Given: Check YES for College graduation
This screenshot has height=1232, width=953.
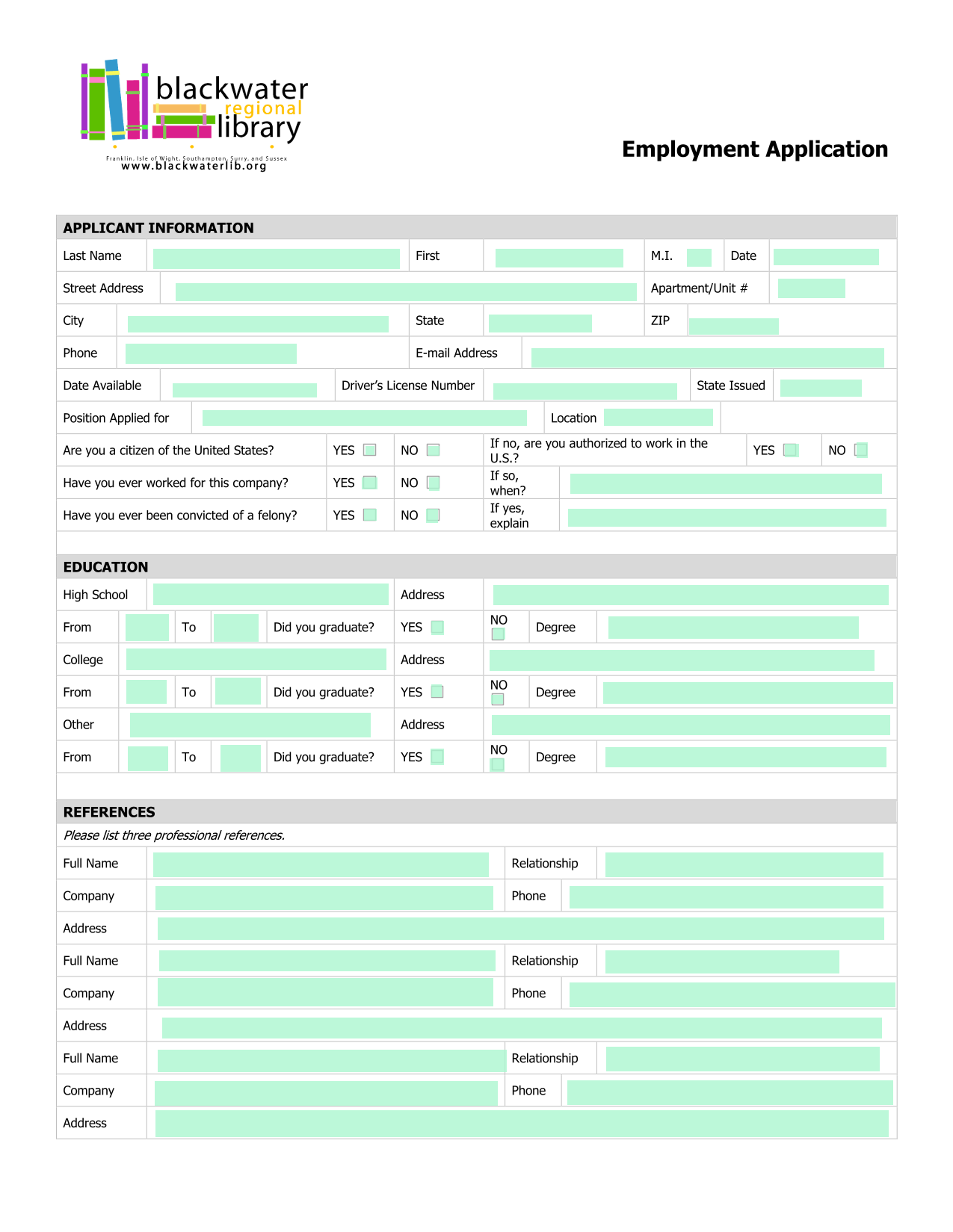Looking at the screenshot, I should pyautogui.click(x=437, y=692).
